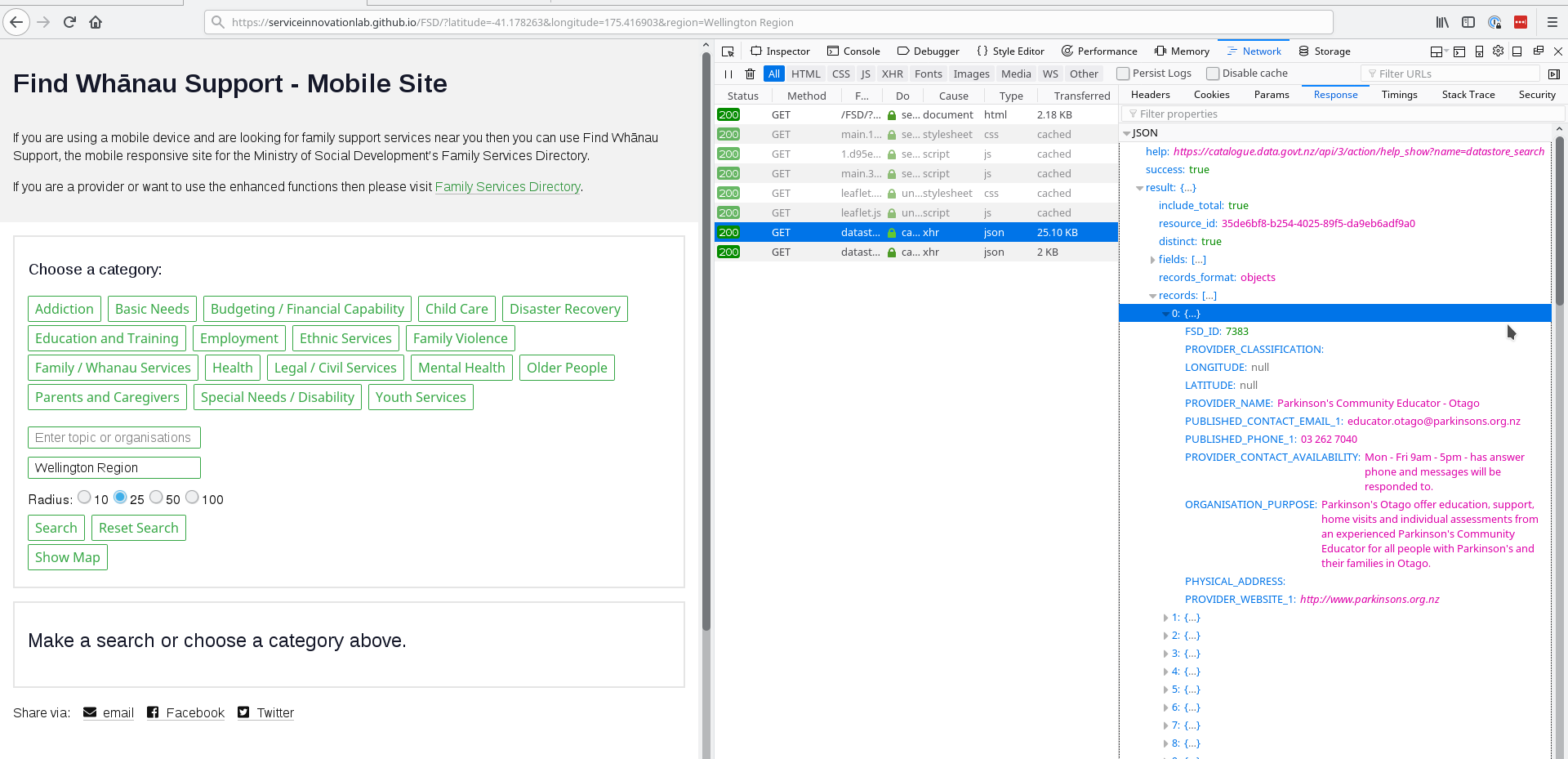
Task: Follow the Family Services Directory link
Action: 507,186
